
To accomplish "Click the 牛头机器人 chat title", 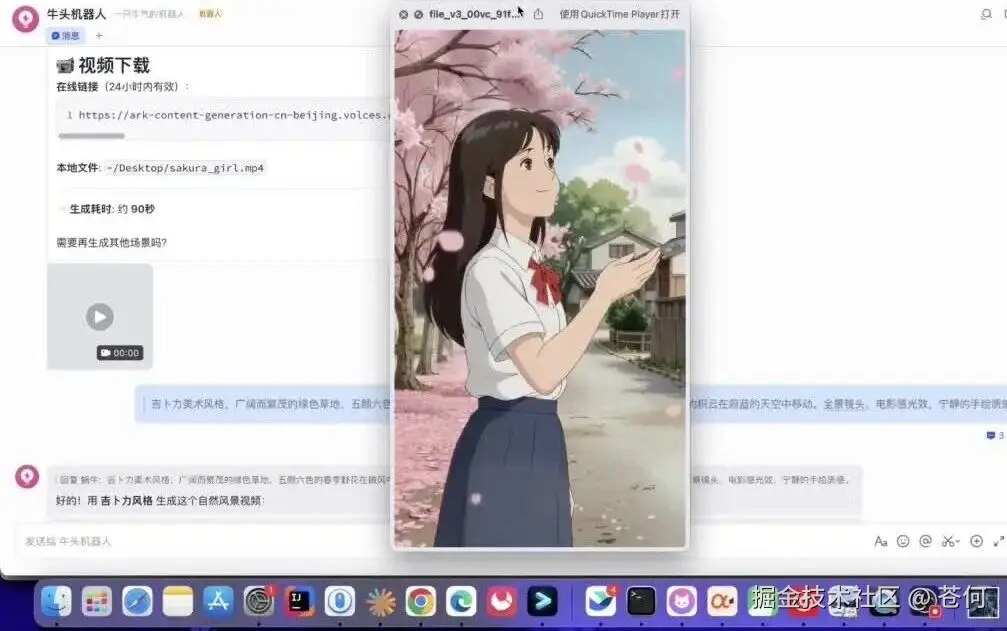I will 76,14.
